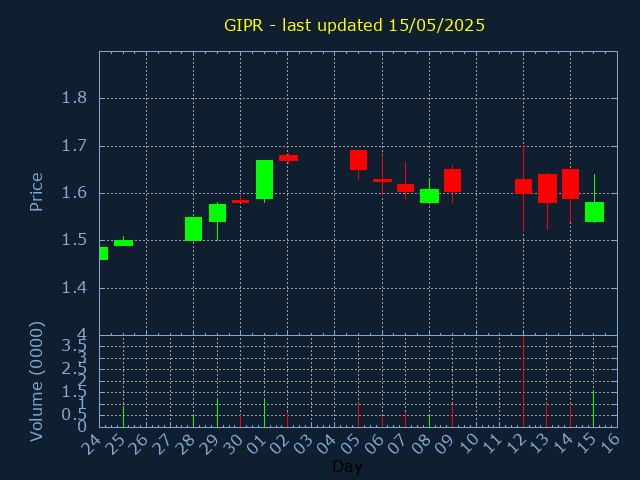Screen dimensions: 640x480
Task: Click the red volume bar on day 09
Action: pyautogui.click(x=453, y=416)
